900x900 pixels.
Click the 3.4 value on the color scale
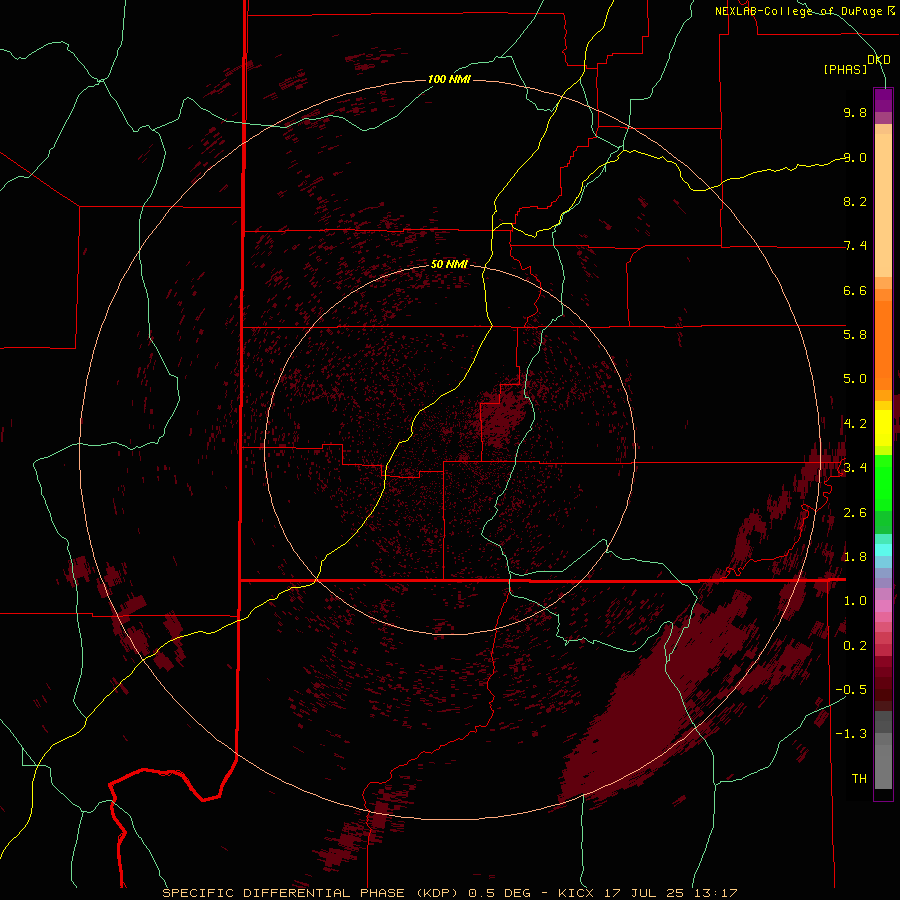(x=855, y=468)
